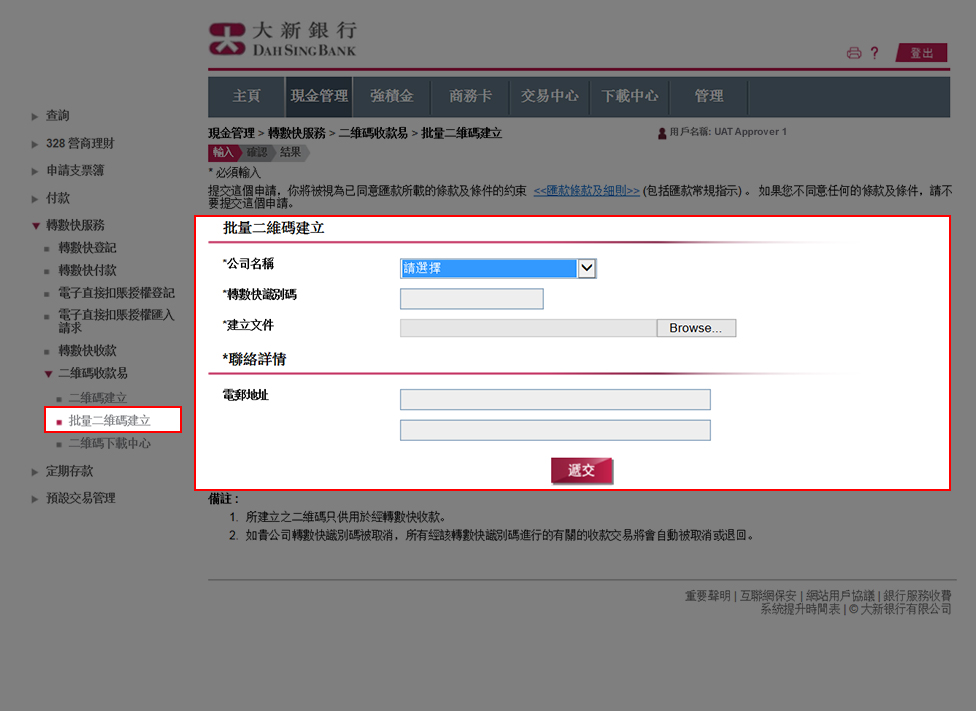The height and width of the screenshot is (711, 976).
Task: Click the 遞交 submit button
Action: pos(582,470)
